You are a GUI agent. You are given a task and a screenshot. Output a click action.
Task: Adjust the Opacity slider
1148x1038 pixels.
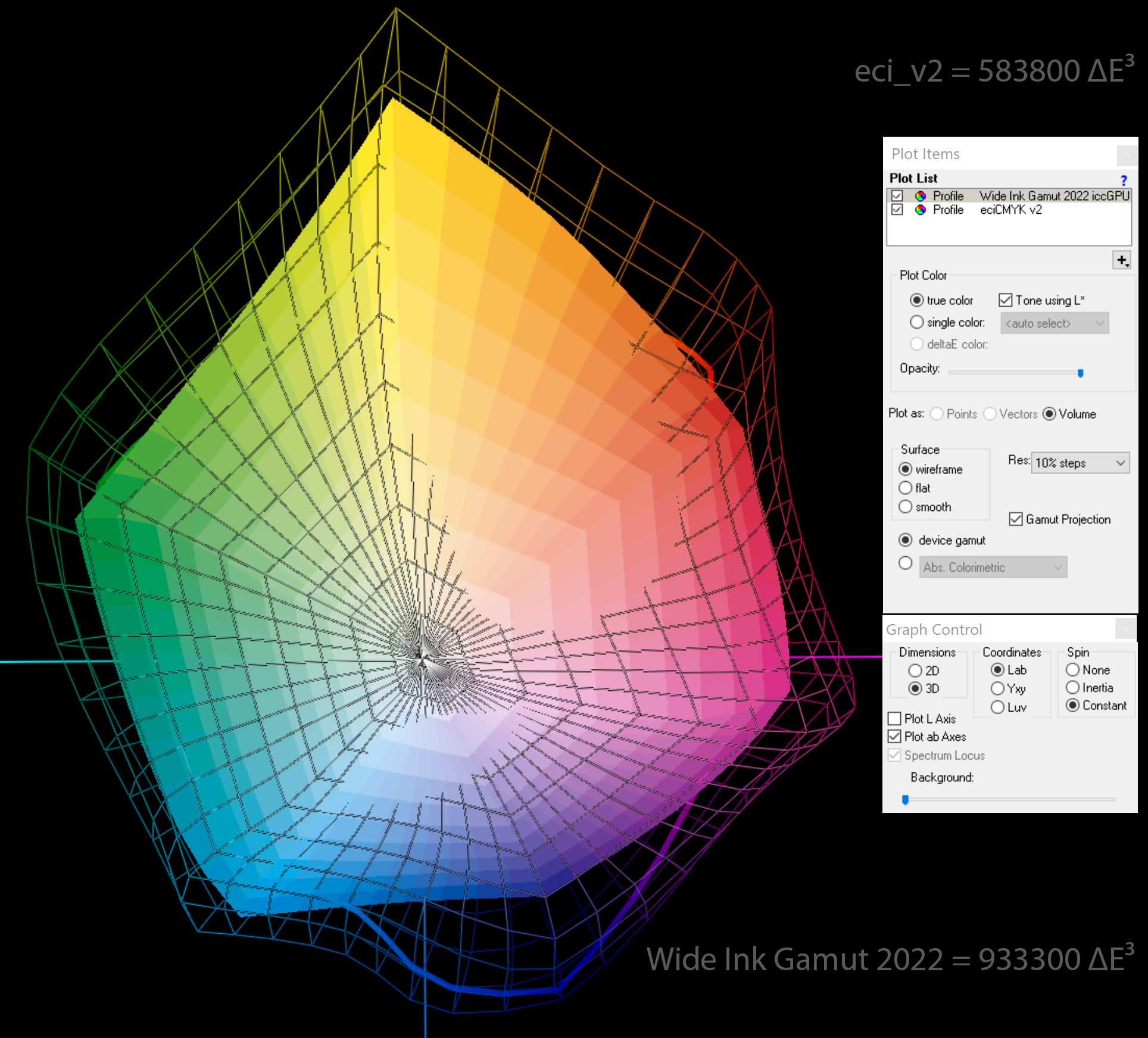pos(1080,373)
